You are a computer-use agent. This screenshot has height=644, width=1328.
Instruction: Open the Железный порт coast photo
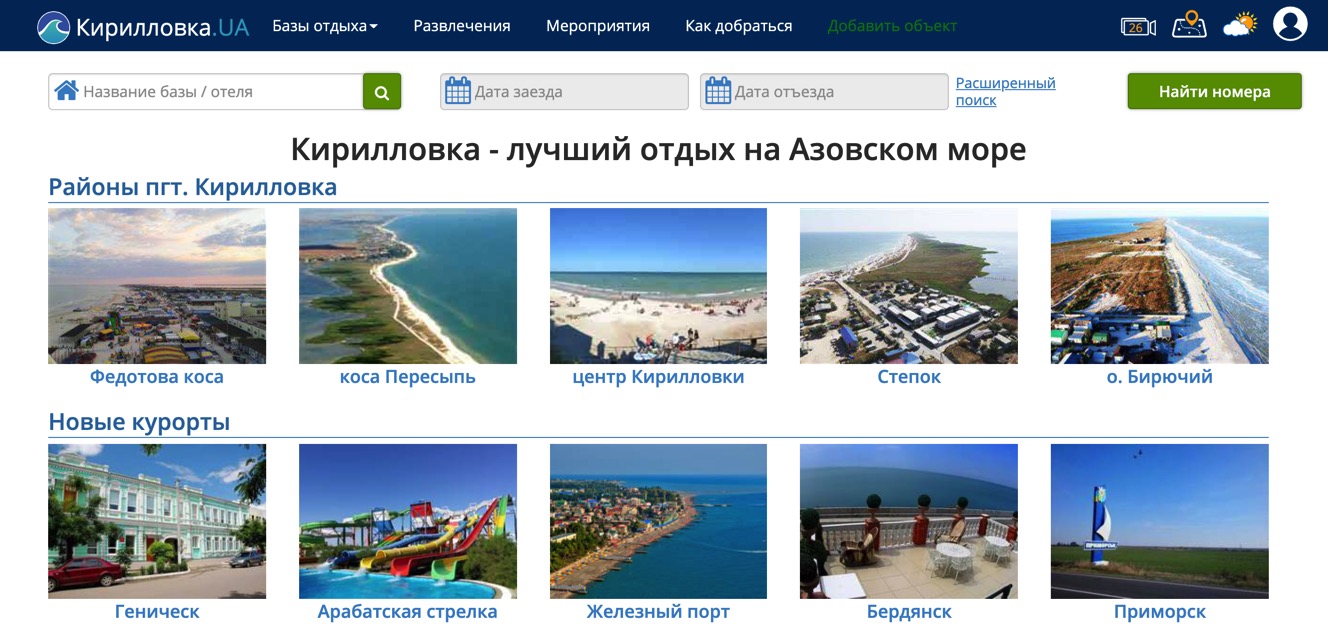click(658, 522)
